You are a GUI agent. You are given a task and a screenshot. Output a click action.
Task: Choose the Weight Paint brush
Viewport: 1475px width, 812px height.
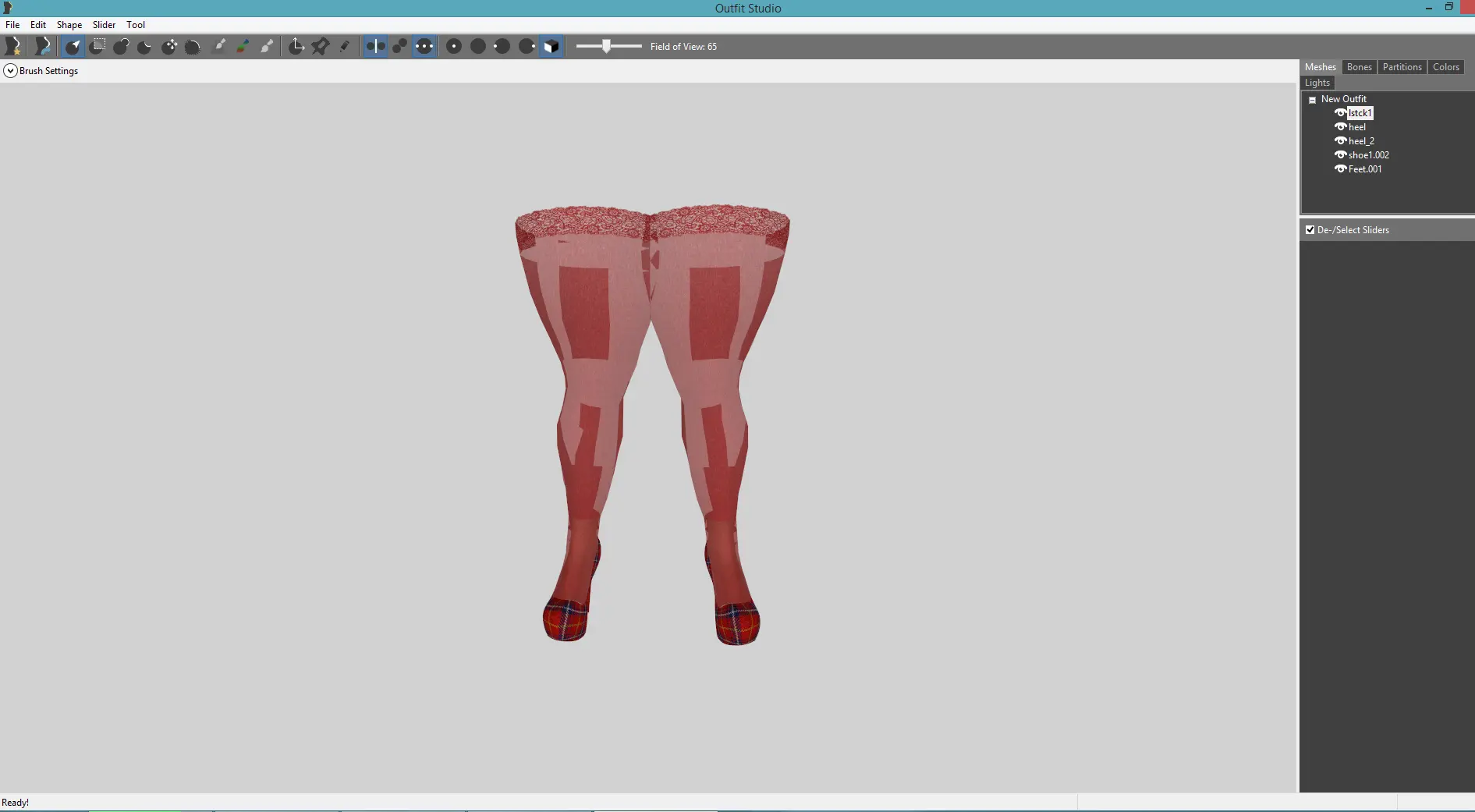tap(220, 46)
